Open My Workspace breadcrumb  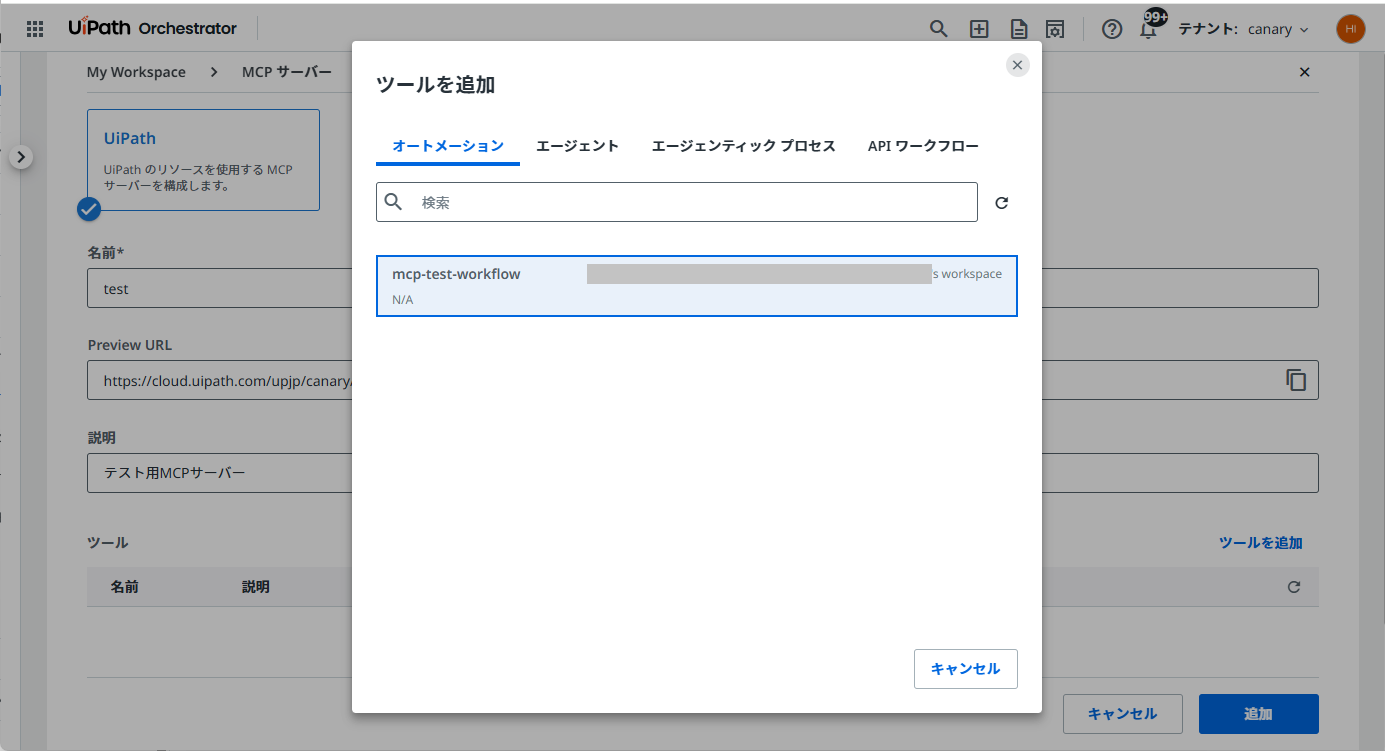click(136, 72)
